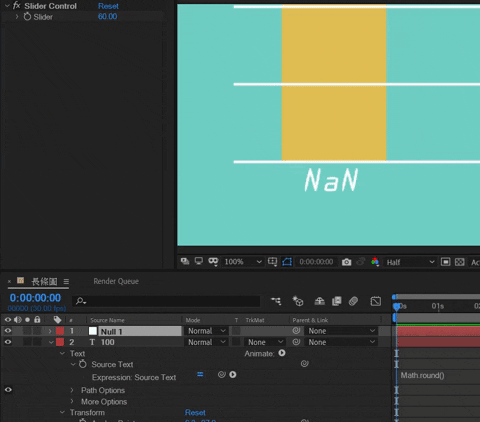Click 100 layer parent pick whip icon

[296, 342]
